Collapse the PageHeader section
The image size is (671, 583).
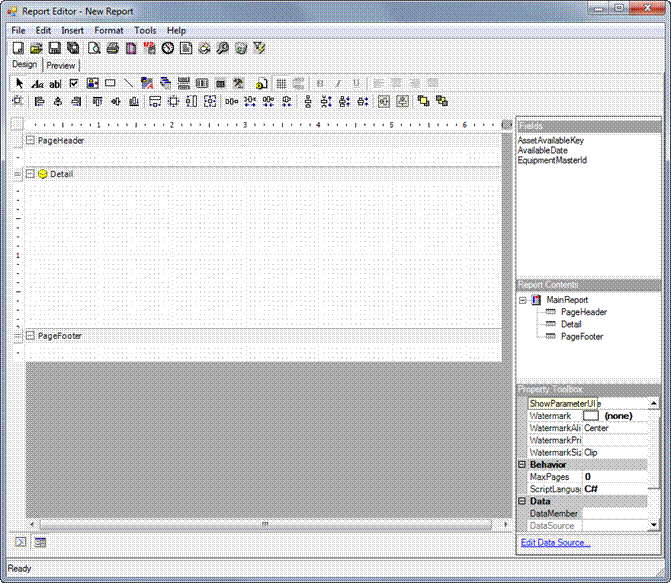click(30, 141)
